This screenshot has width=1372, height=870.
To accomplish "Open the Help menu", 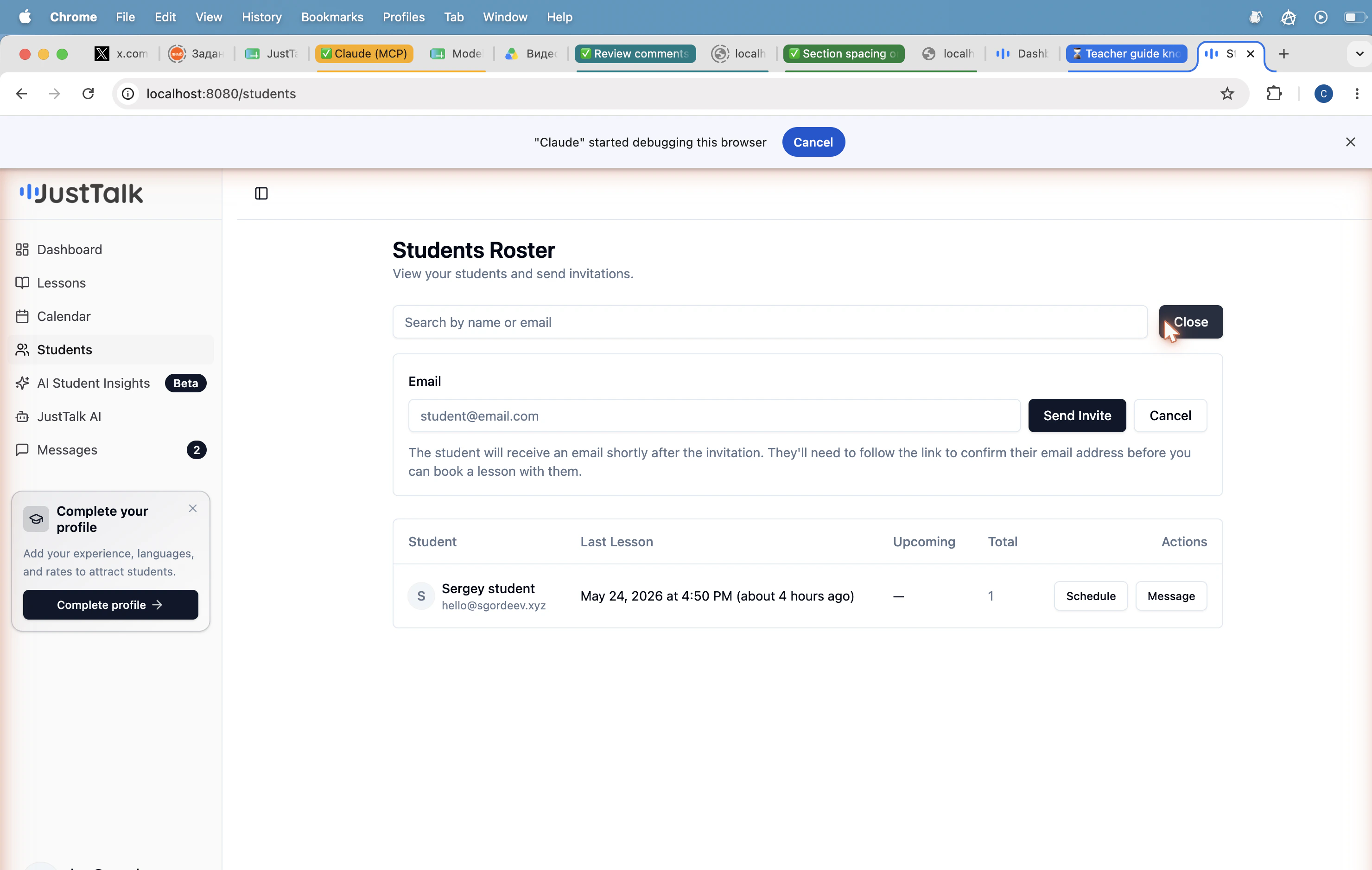I will point(559,17).
